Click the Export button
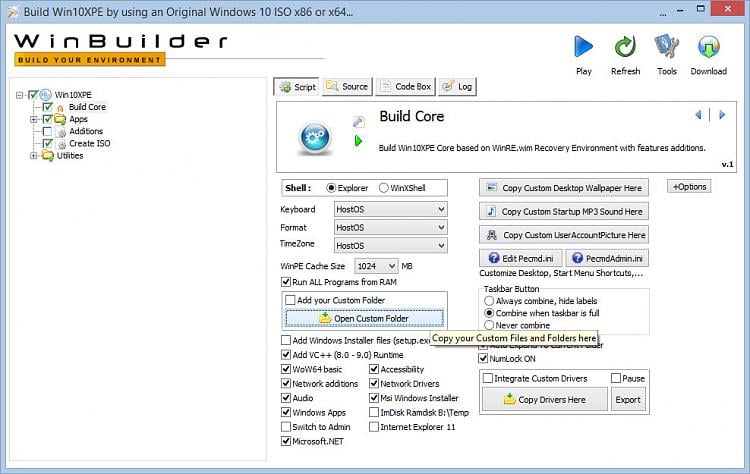Viewport: 750px width, 474px height. 628,399
